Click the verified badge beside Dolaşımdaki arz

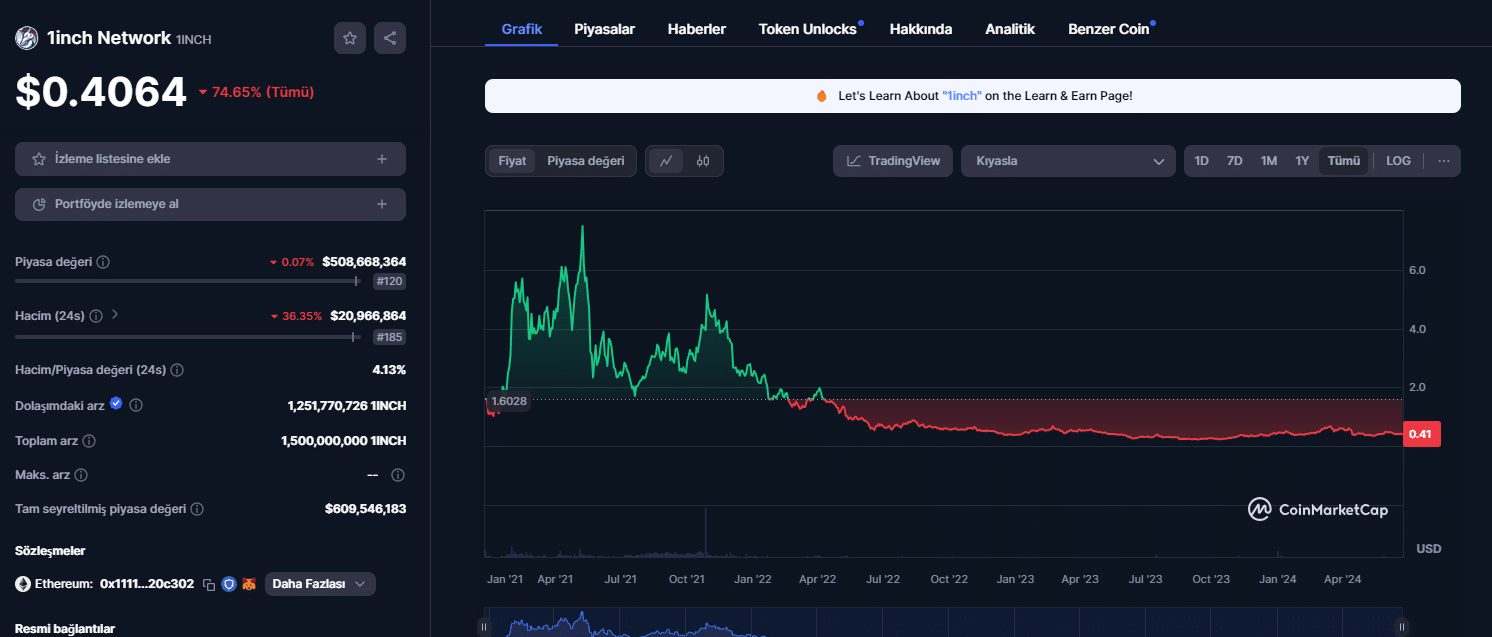pos(116,403)
